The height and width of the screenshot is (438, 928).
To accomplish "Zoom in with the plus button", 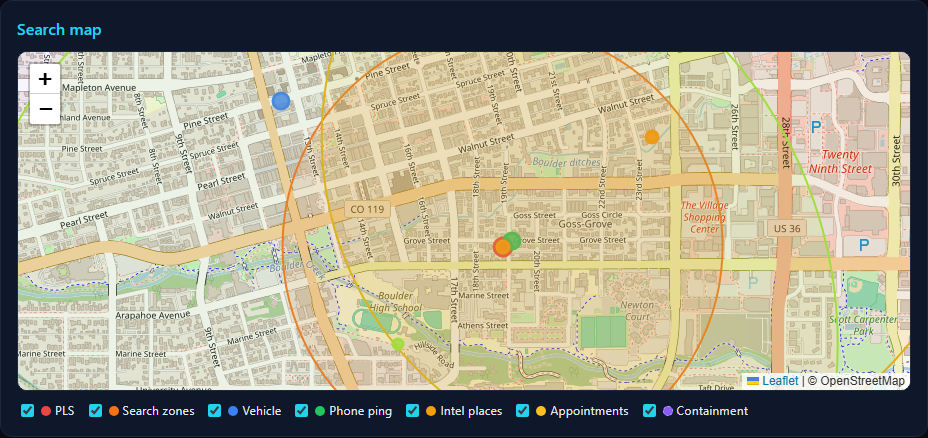I will tap(45, 79).
